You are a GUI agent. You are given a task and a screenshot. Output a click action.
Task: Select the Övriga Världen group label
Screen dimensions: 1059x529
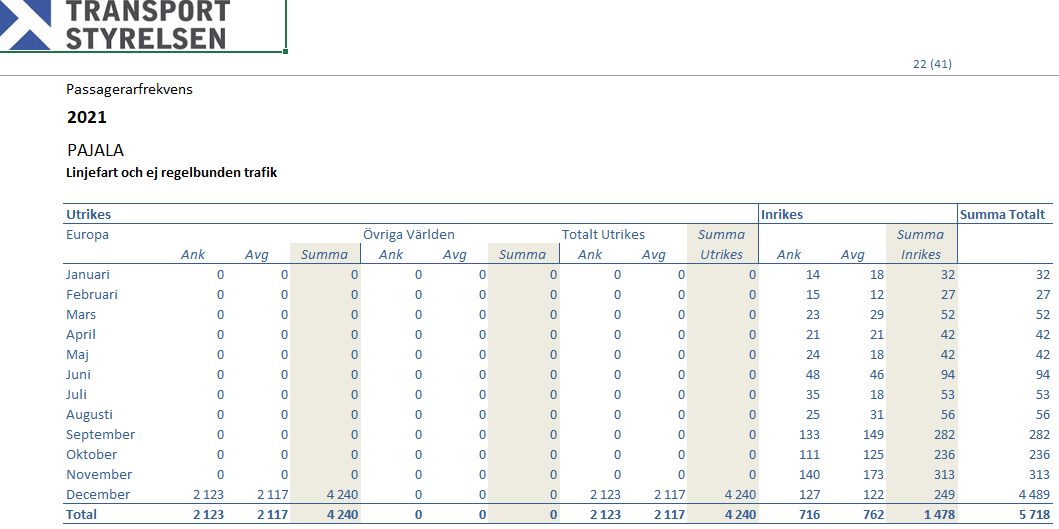point(409,234)
